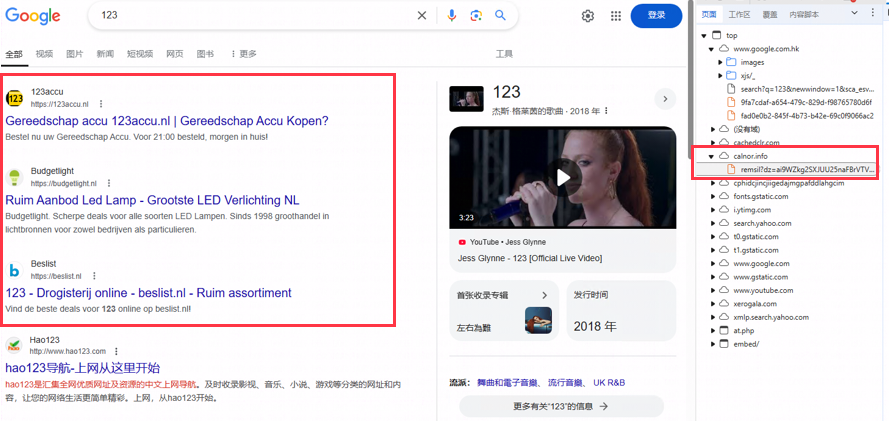
Task: Expand the (没有域) node
Action: 713,130
